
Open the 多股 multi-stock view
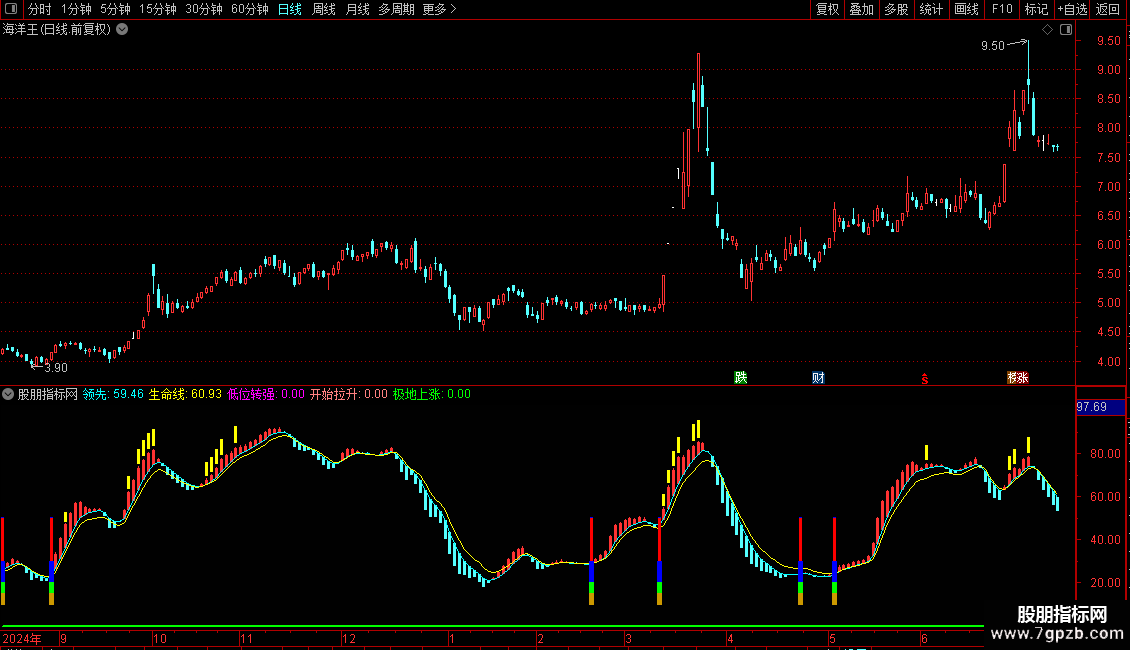point(897,9)
